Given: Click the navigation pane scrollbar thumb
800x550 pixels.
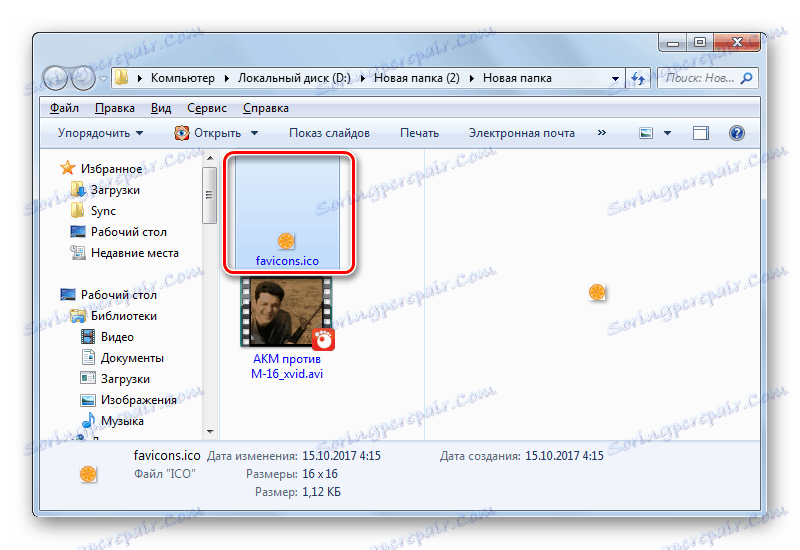Looking at the screenshot, I should point(209,195).
